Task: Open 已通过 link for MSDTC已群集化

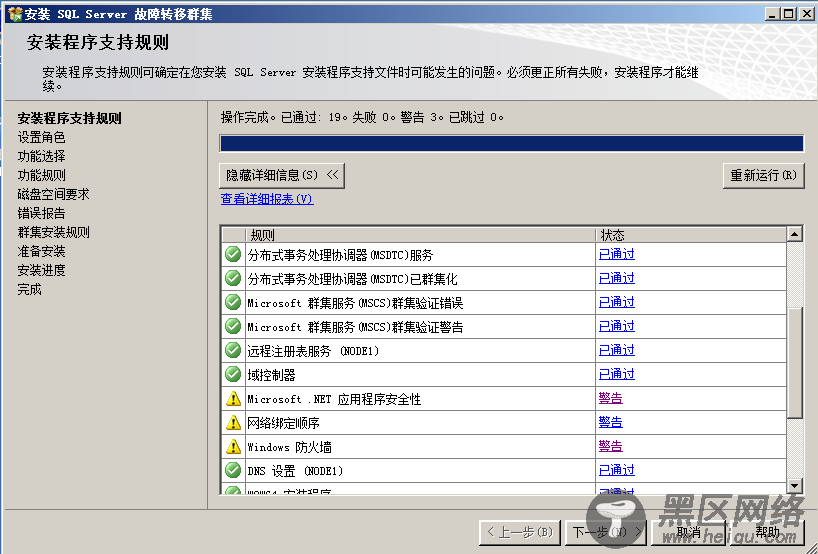Action: click(x=617, y=278)
